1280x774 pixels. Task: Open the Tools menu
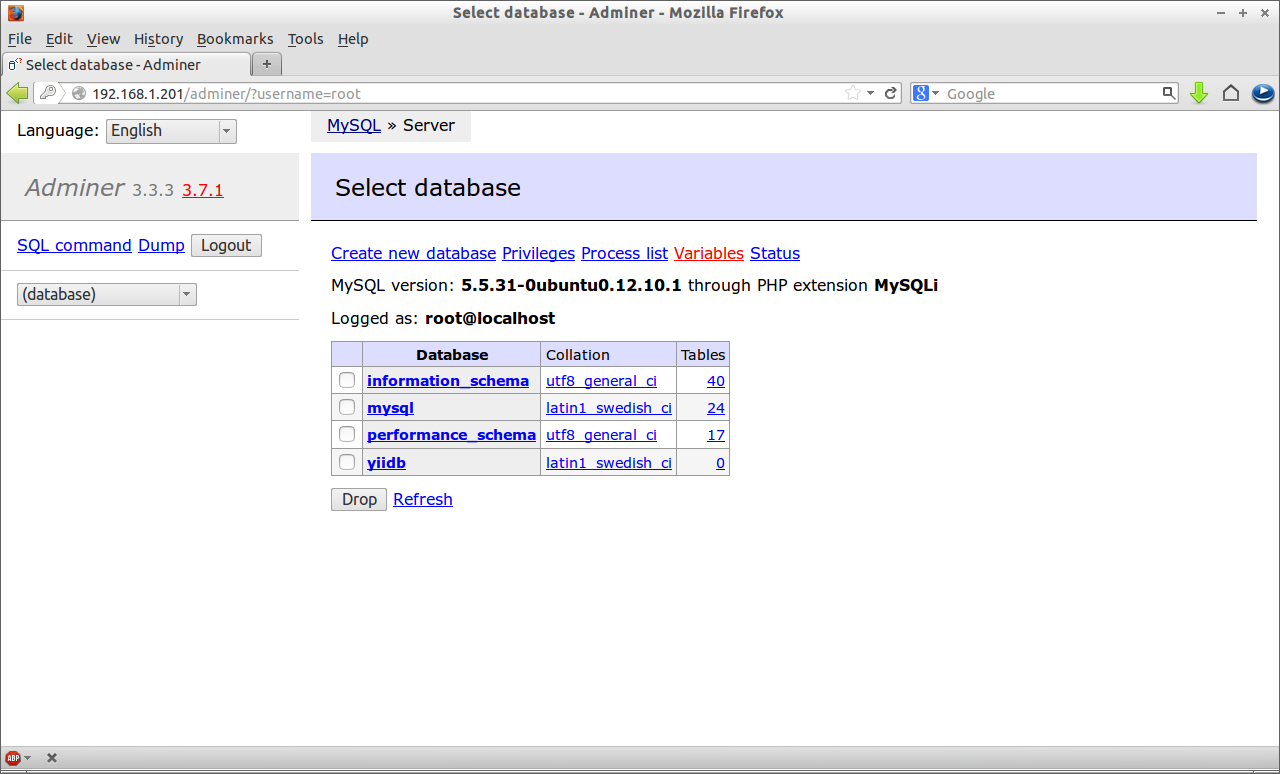pos(305,39)
